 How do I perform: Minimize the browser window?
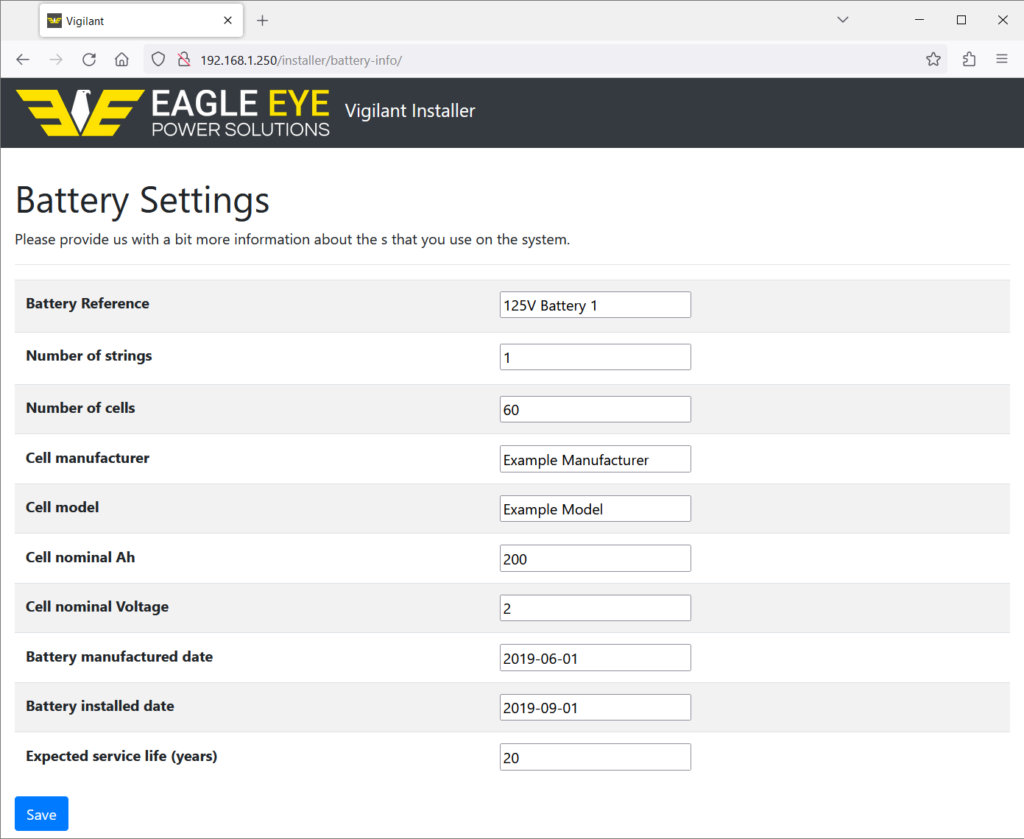pos(920,20)
